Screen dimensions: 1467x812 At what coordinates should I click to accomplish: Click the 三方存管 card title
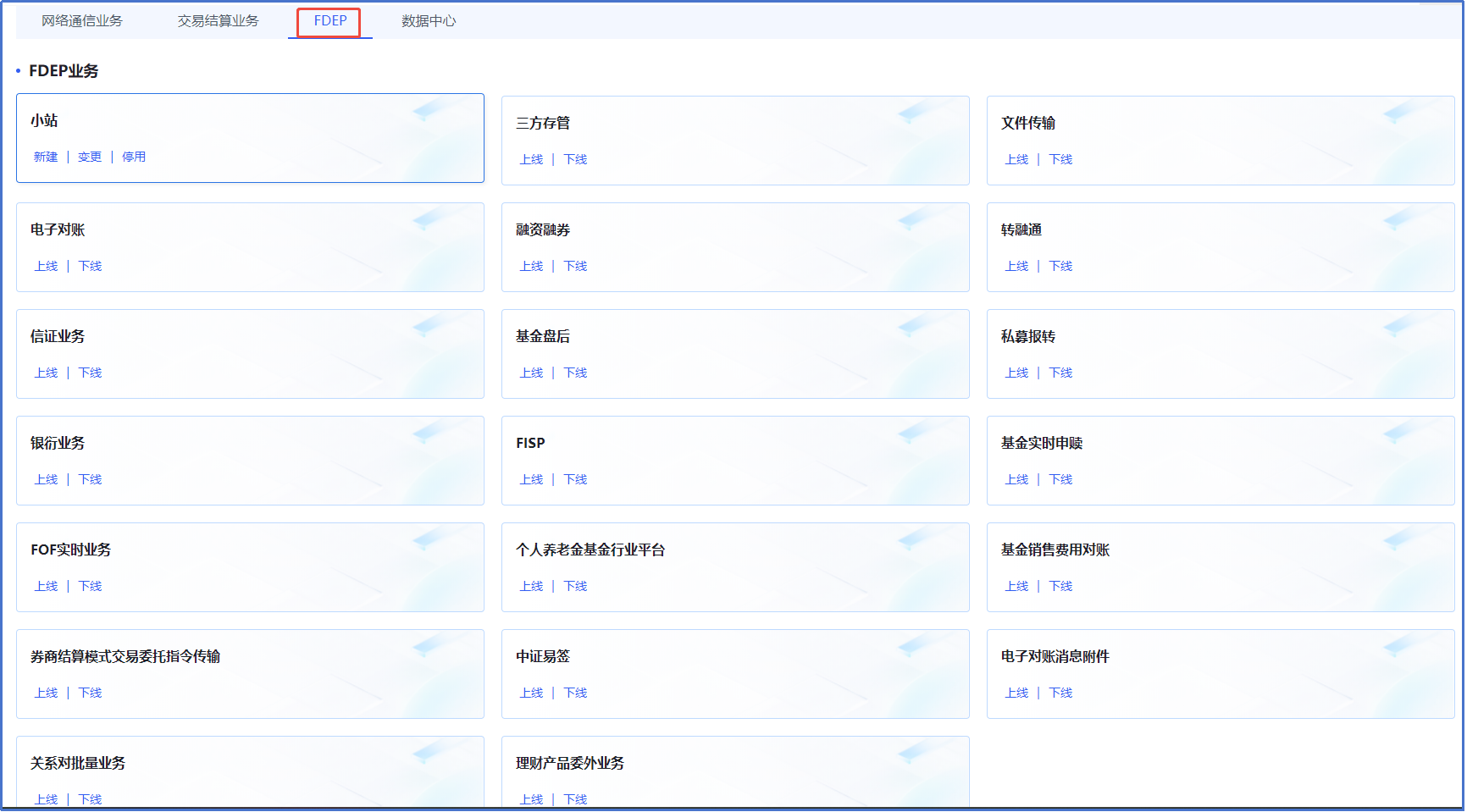point(543,123)
